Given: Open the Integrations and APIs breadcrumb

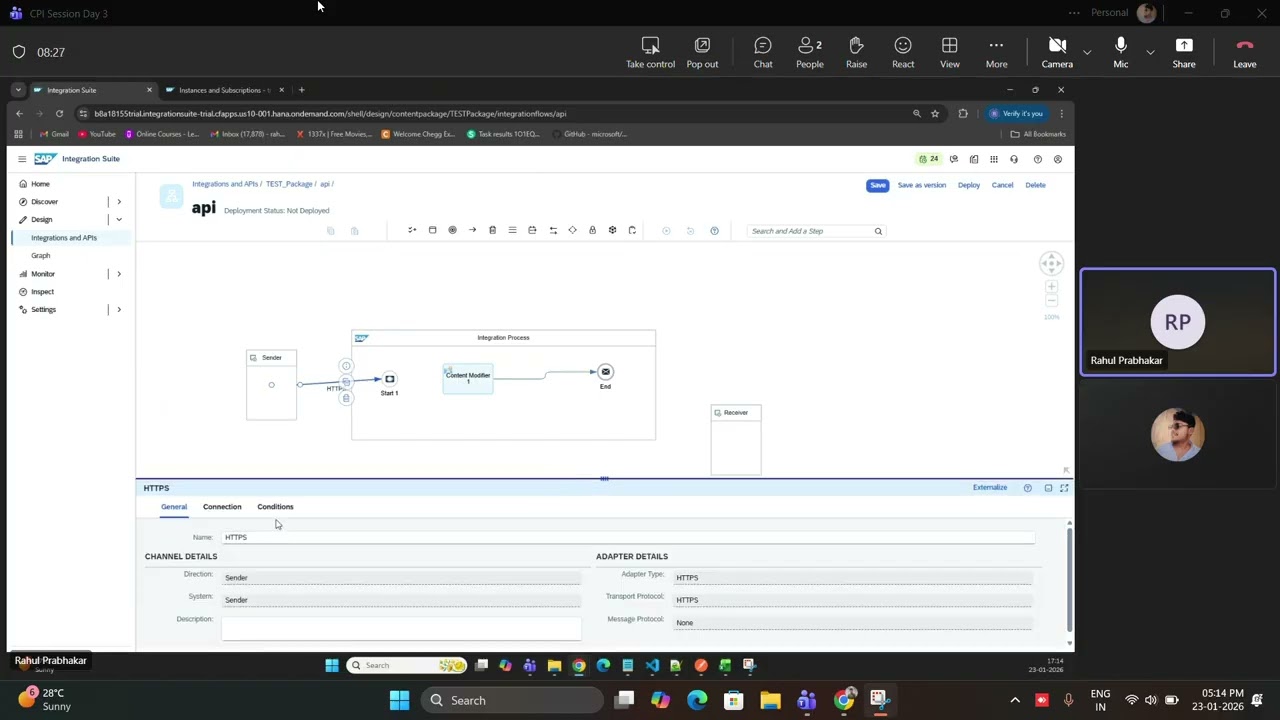Looking at the screenshot, I should pyautogui.click(x=225, y=184).
